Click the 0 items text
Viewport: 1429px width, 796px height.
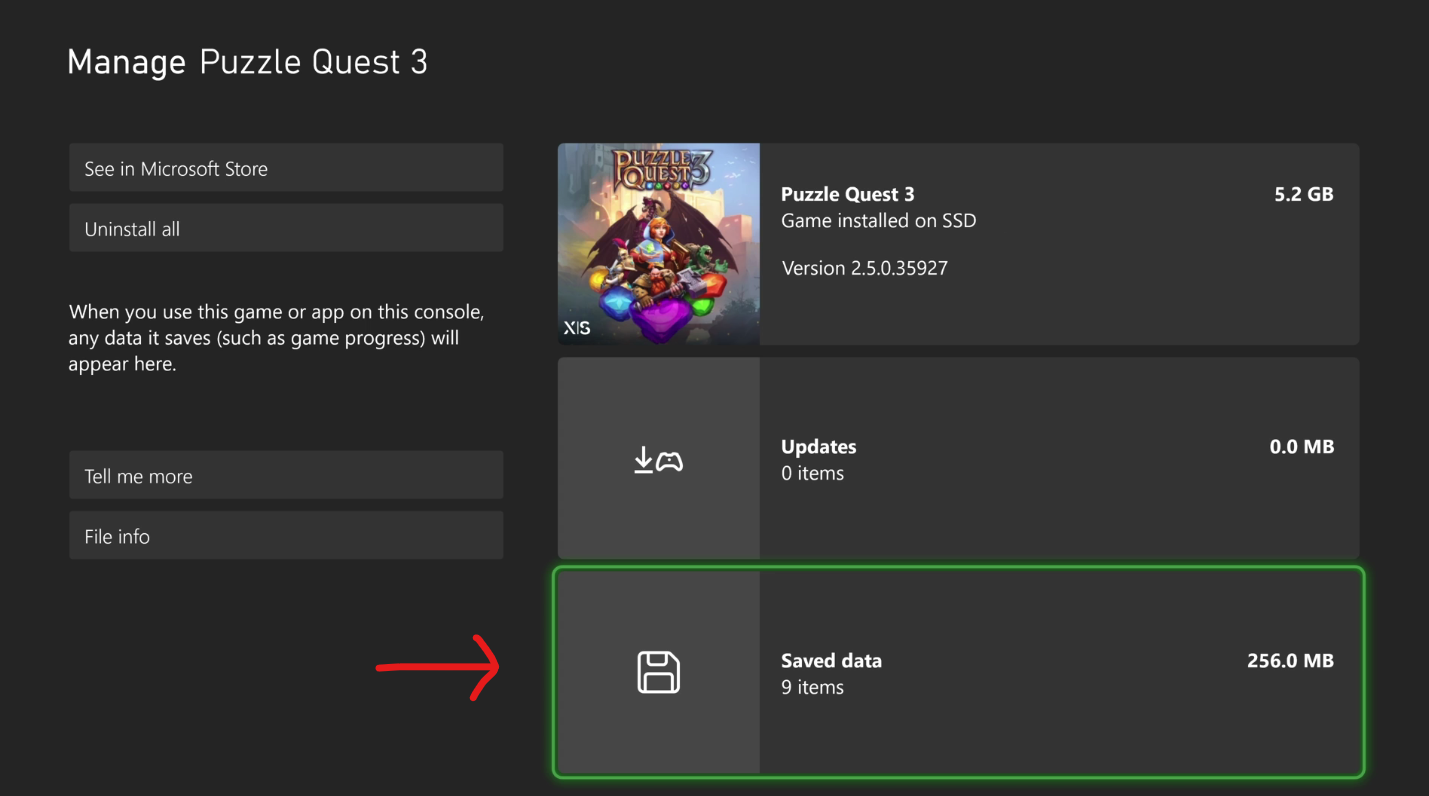[812, 473]
